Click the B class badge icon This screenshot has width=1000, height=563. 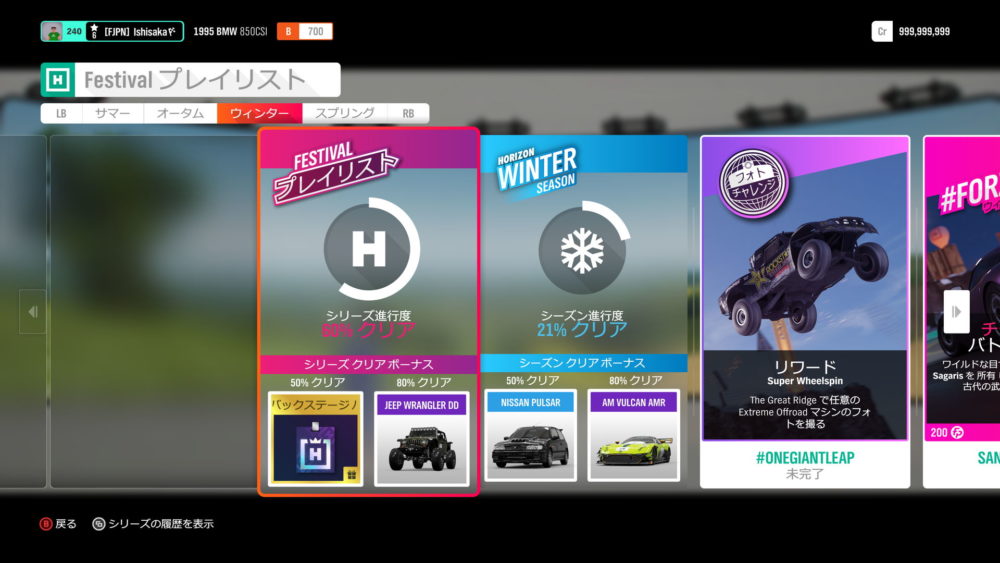click(x=289, y=31)
